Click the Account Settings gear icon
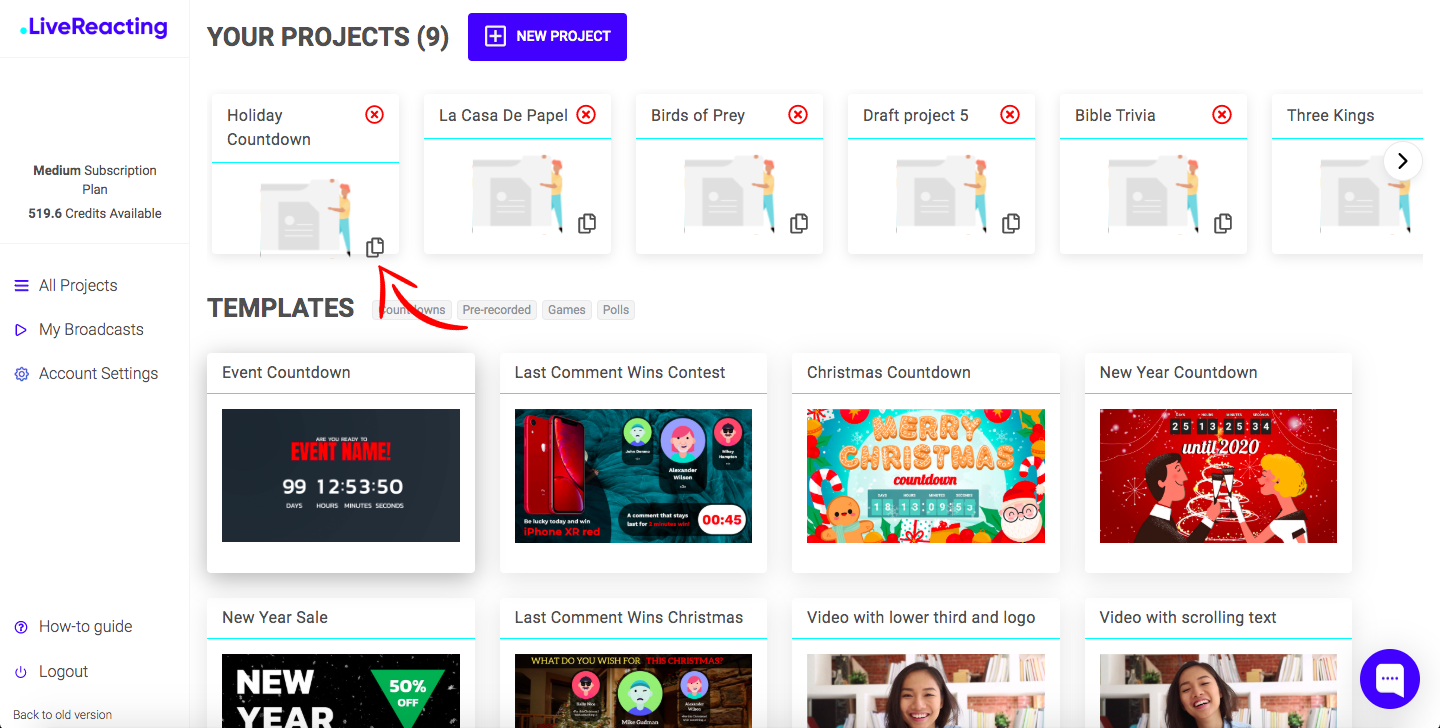This screenshot has width=1440, height=728. [21, 374]
